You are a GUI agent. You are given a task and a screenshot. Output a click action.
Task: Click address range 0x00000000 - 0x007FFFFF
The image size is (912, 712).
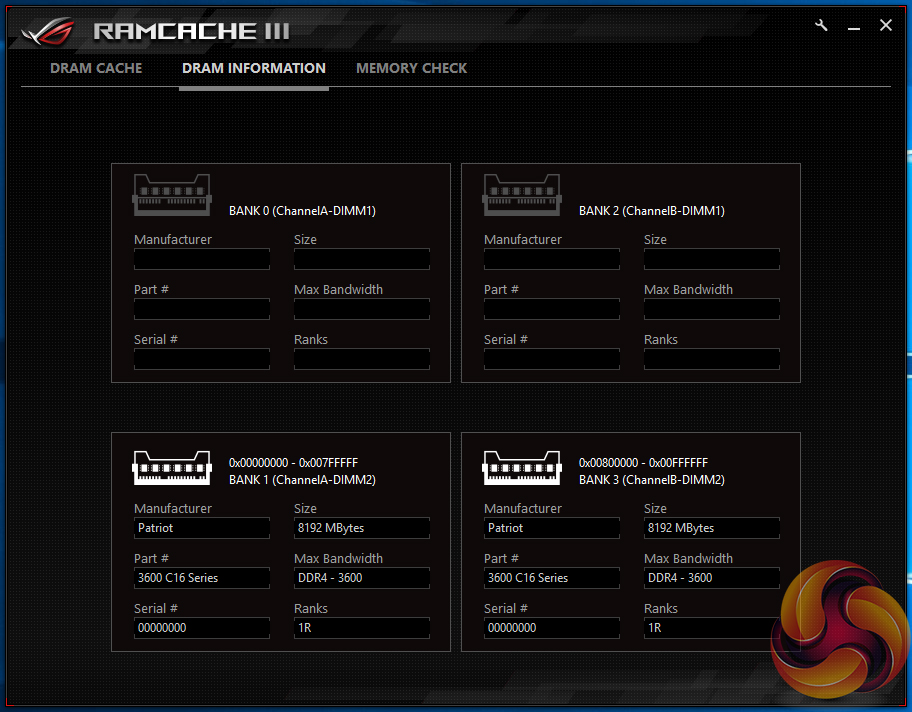tap(293, 462)
